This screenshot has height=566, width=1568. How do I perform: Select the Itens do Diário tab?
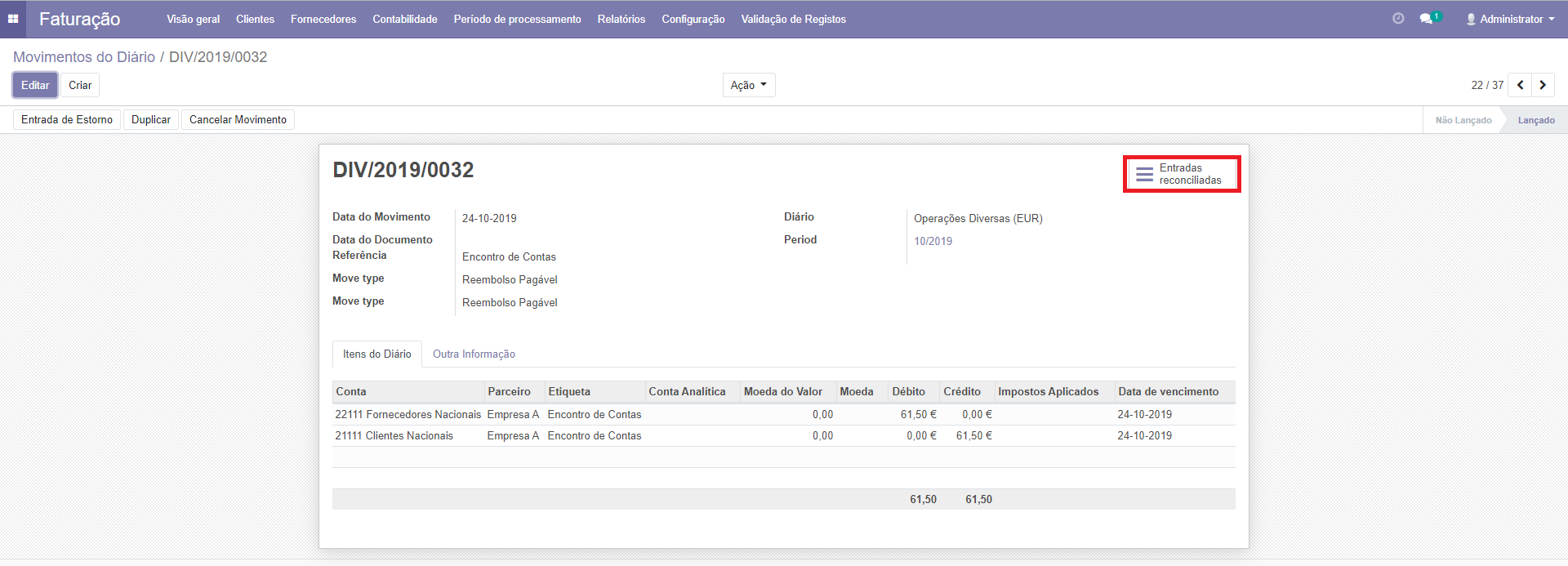pyautogui.click(x=376, y=354)
